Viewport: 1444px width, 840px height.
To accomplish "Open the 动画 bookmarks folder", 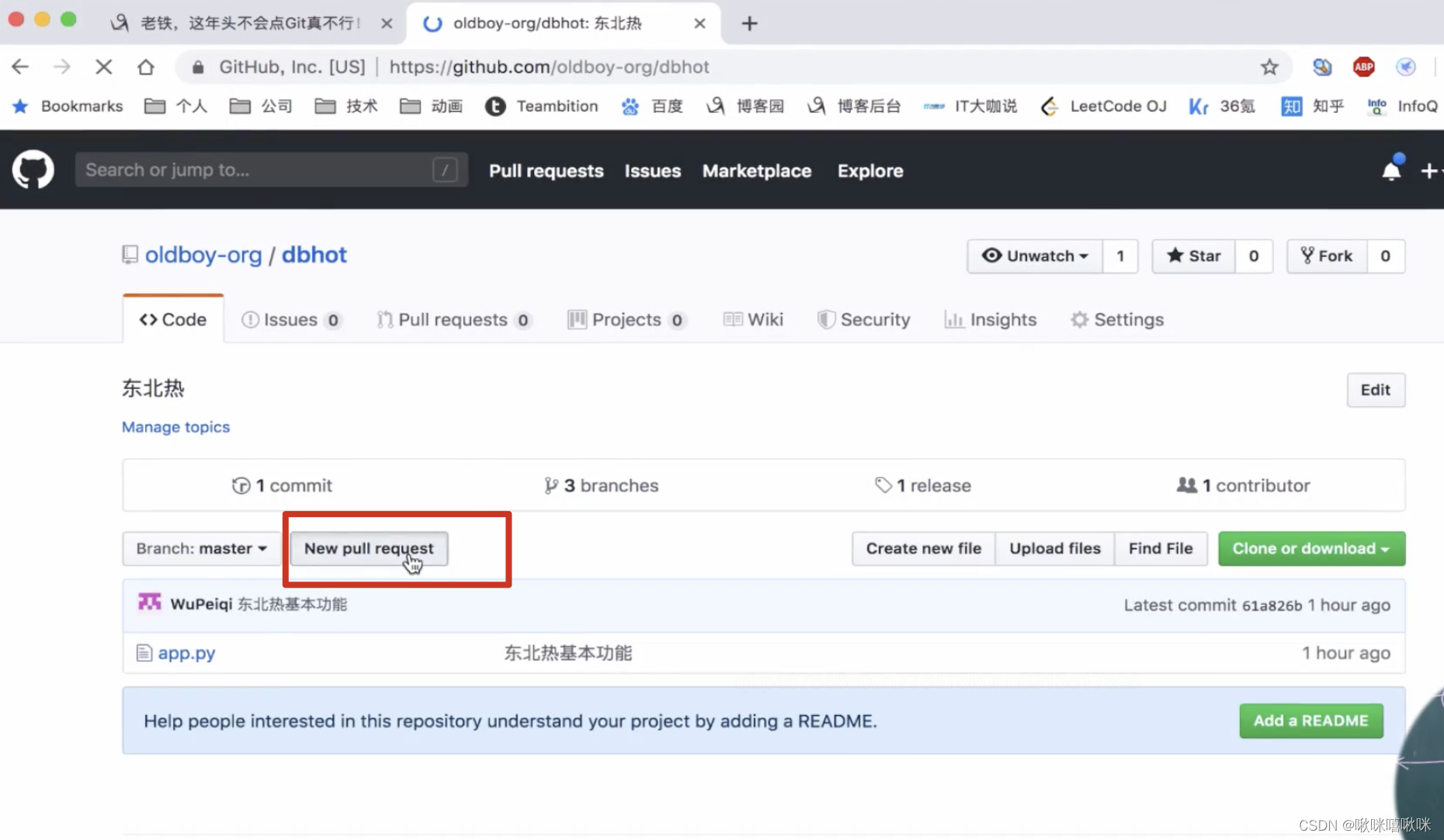I will (432, 106).
